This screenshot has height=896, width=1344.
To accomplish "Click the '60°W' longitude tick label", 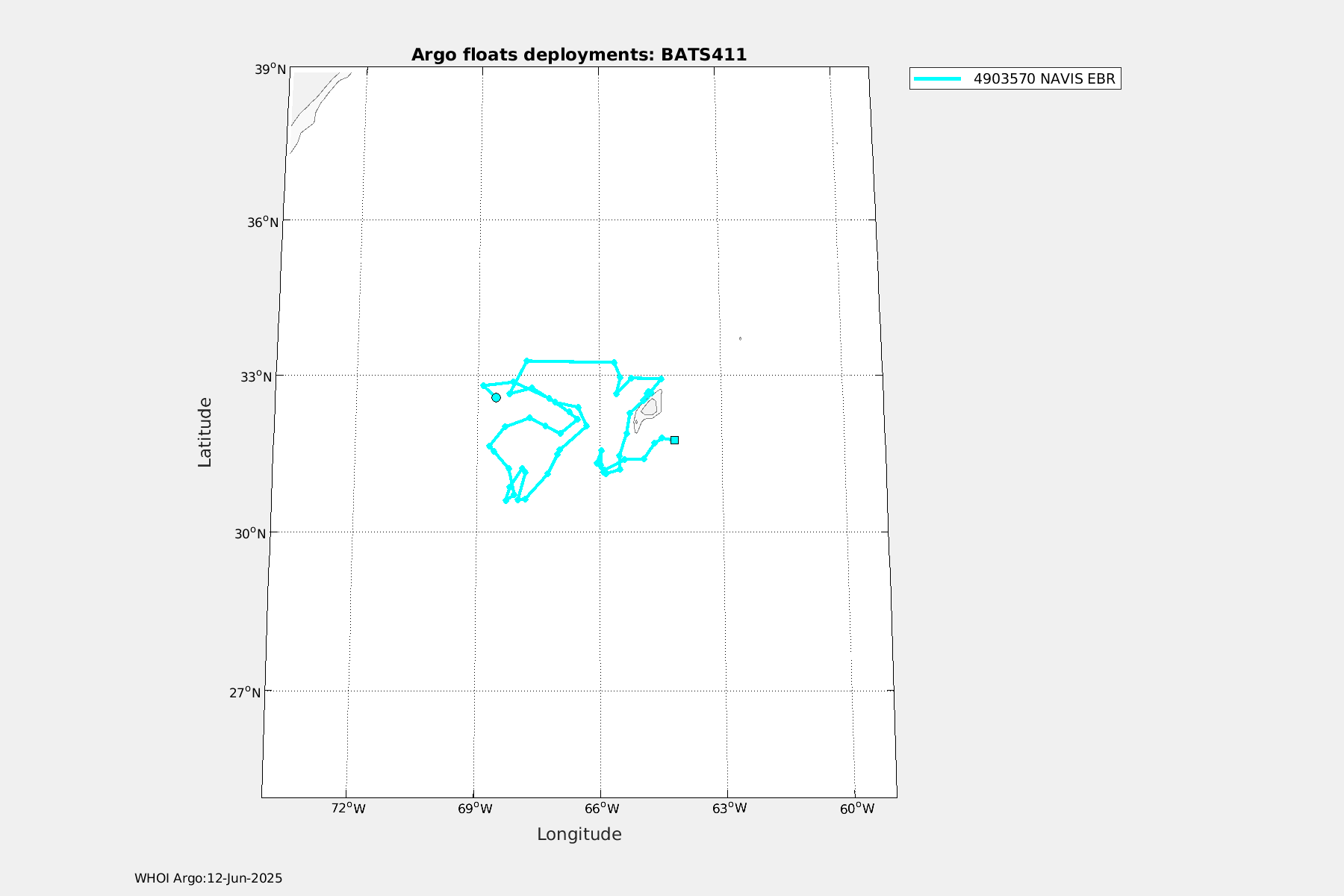I will [857, 809].
